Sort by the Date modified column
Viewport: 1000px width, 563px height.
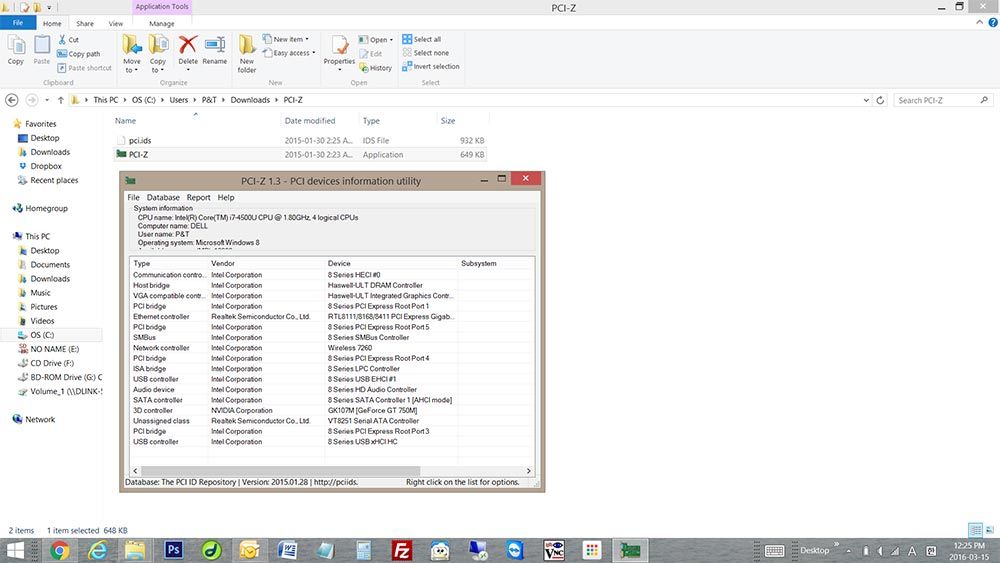(x=310, y=121)
